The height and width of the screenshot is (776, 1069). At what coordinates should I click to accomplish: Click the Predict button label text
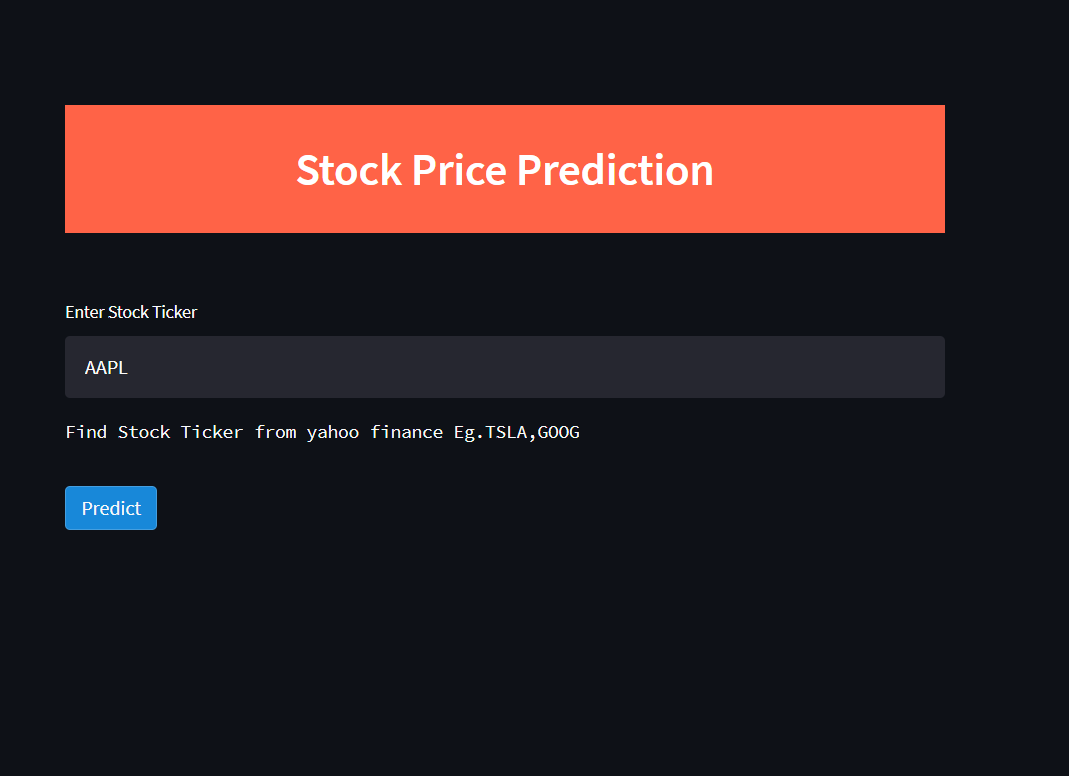pyautogui.click(x=110, y=508)
